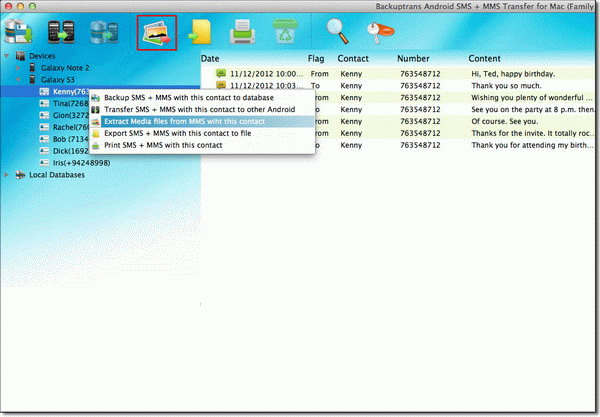Sort by the Date column header

210,59
